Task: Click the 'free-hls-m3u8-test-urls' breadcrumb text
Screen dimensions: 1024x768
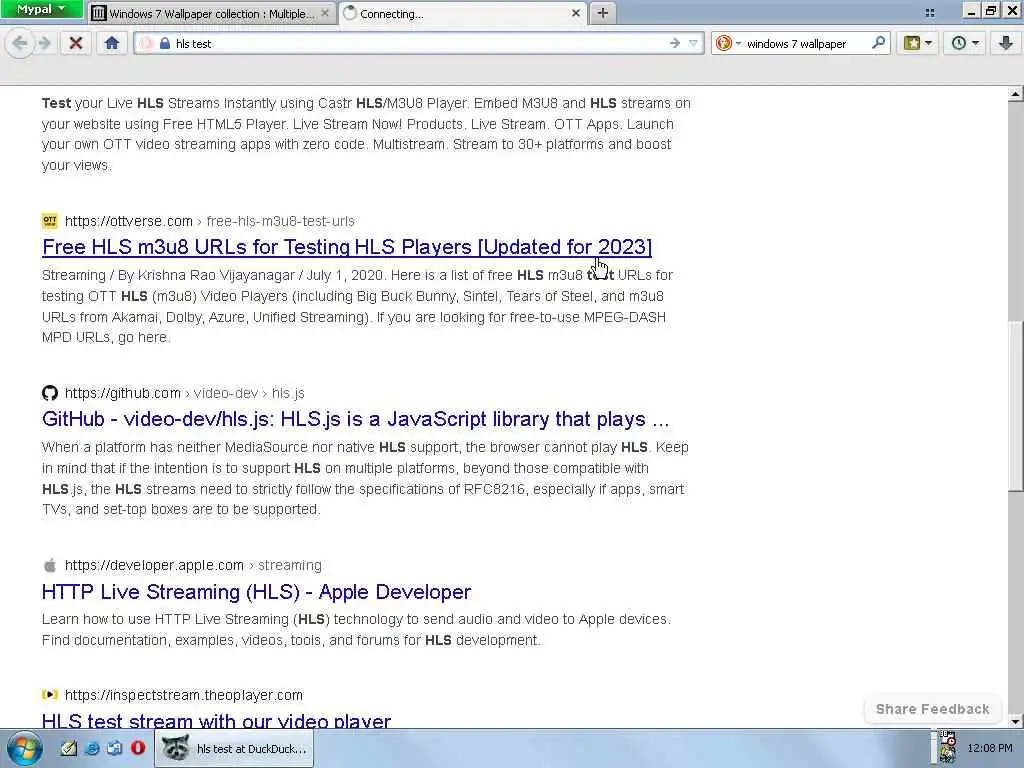Action: [x=281, y=221]
